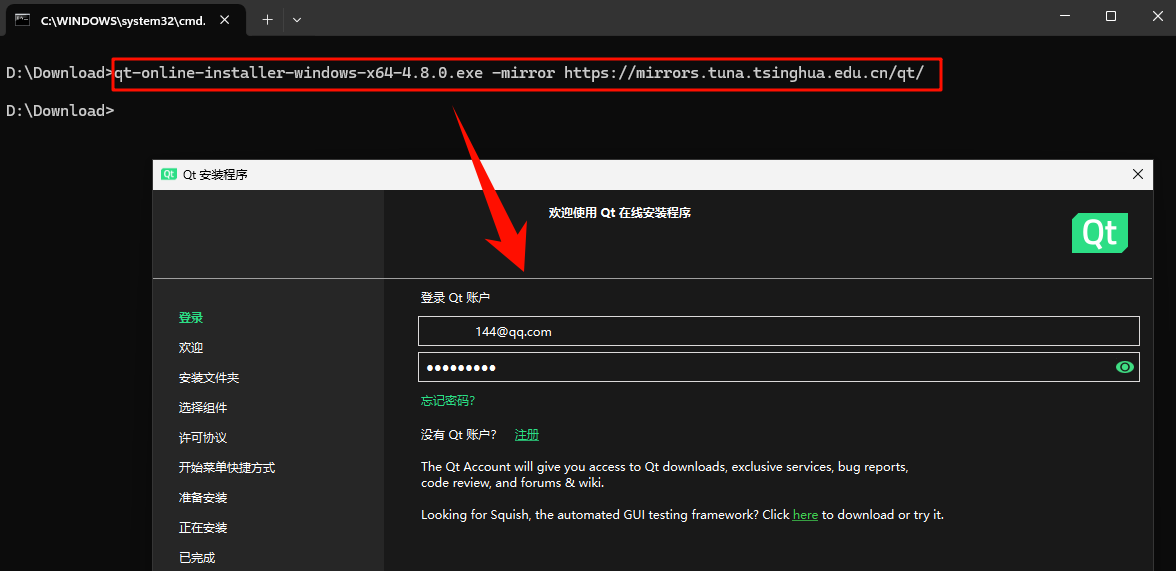This screenshot has height=571, width=1176.
Task: Select the 正在安装 step in sidebar
Action: point(202,527)
